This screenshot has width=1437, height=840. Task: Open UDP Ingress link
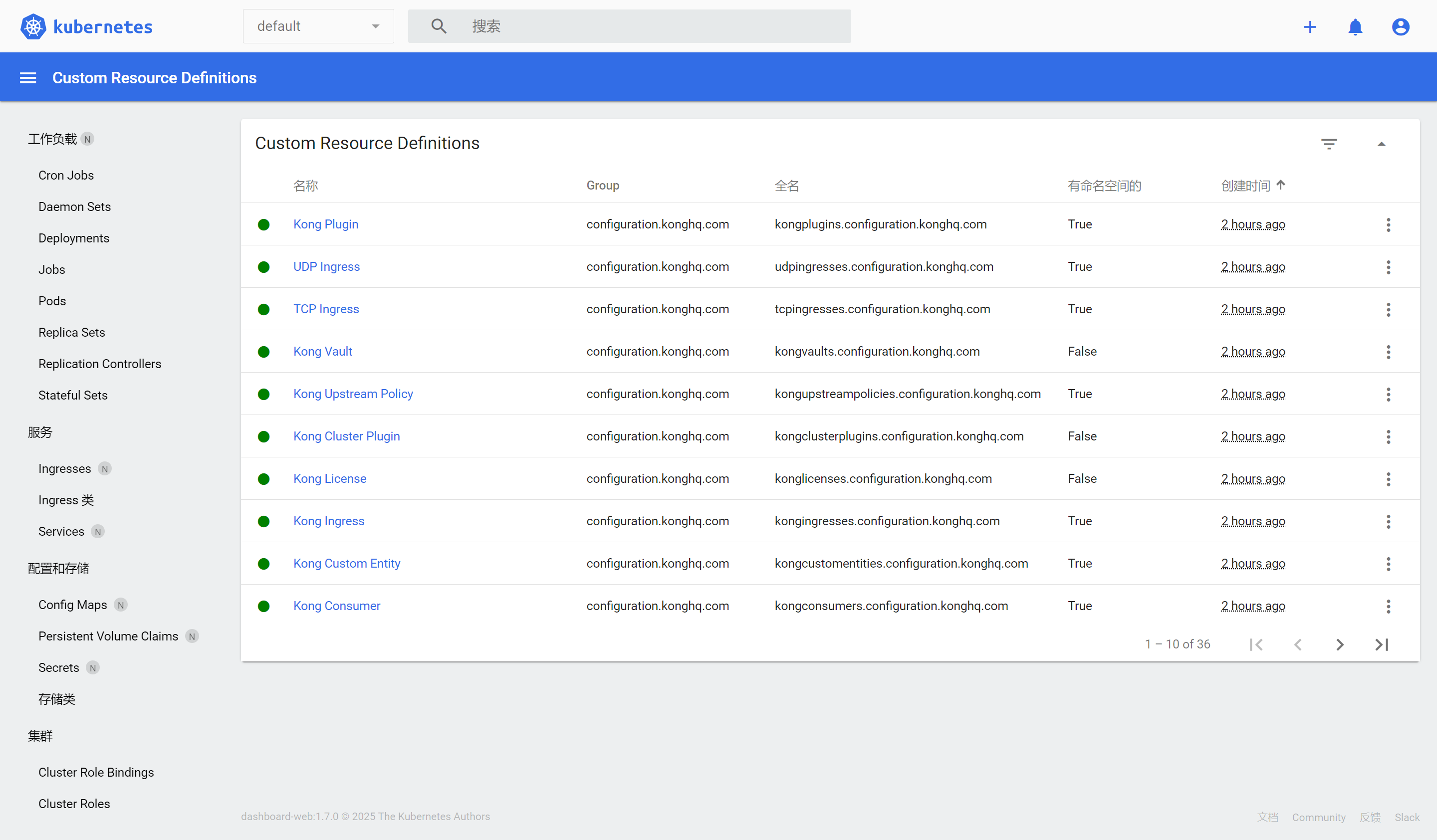coord(326,266)
